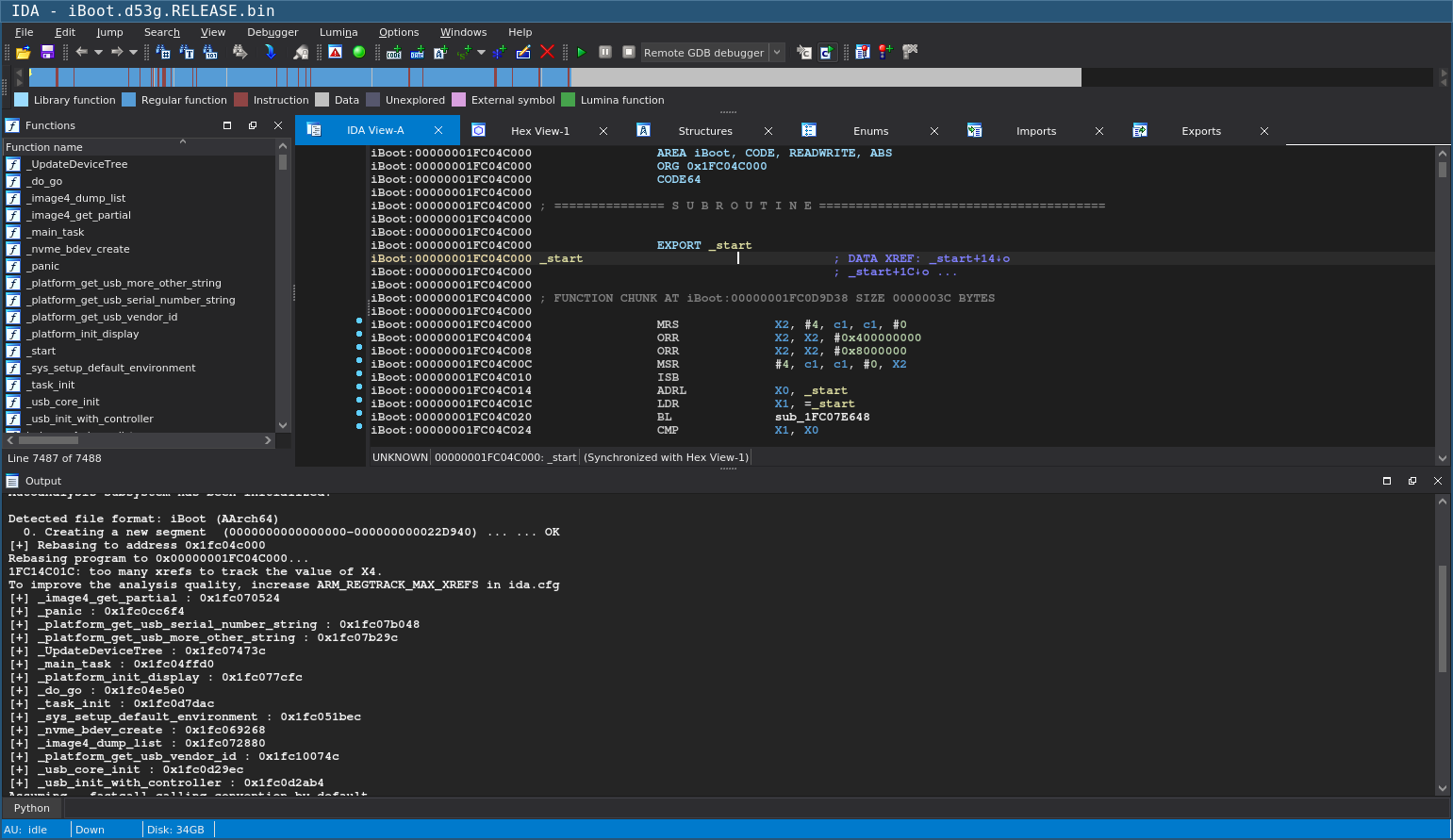Open a file with the folder icon

(24, 53)
